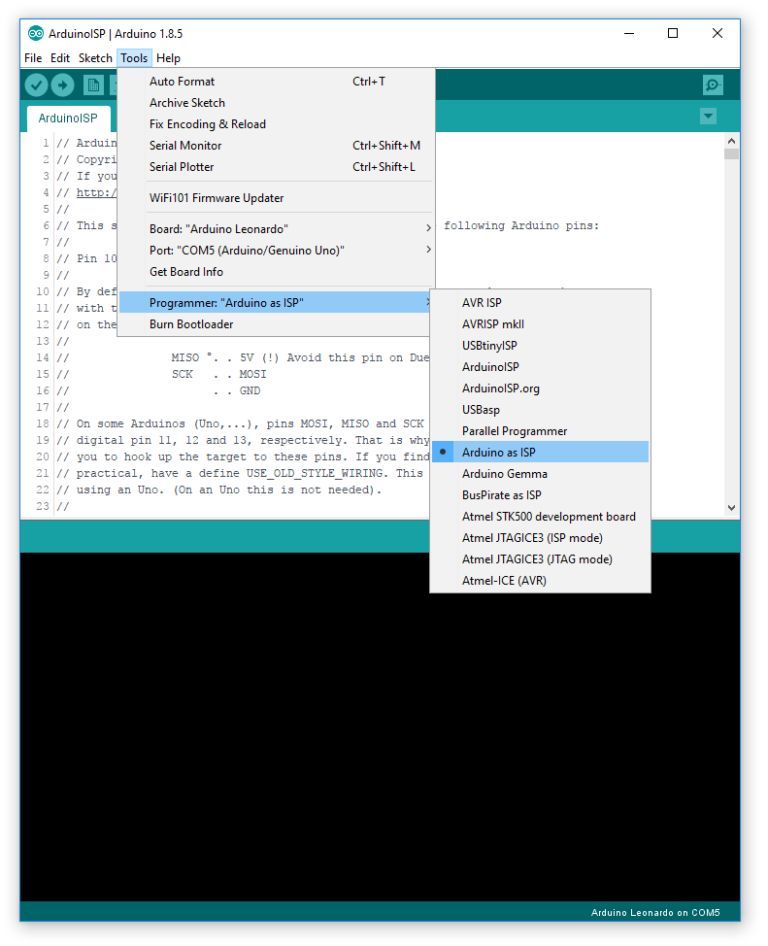Select AVRISP mkII programmer
768x946 pixels.
(x=541, y=324)
